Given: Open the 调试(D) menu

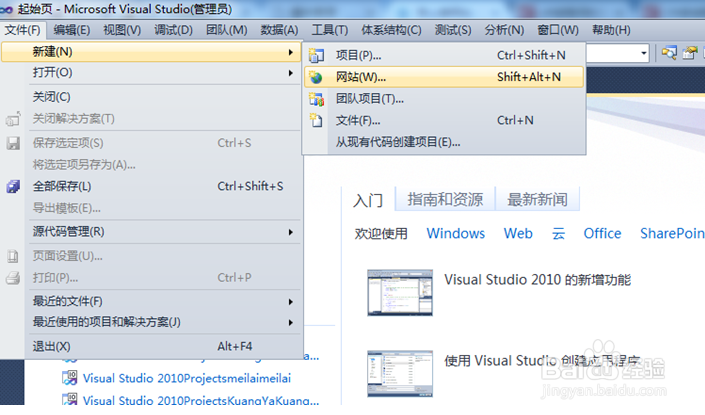Looking at the screenshot, I should coord(173,30).
